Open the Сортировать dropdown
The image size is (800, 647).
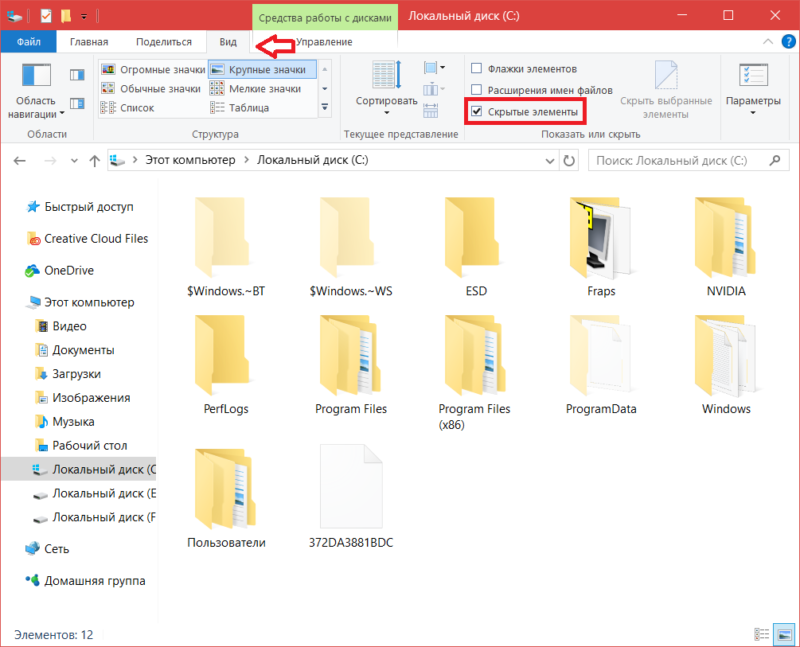[386, 89]
